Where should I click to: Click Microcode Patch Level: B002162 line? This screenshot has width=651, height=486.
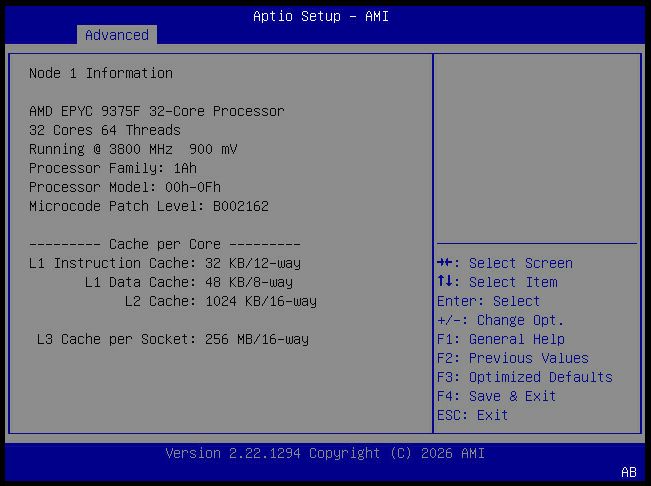pos(149,206)
